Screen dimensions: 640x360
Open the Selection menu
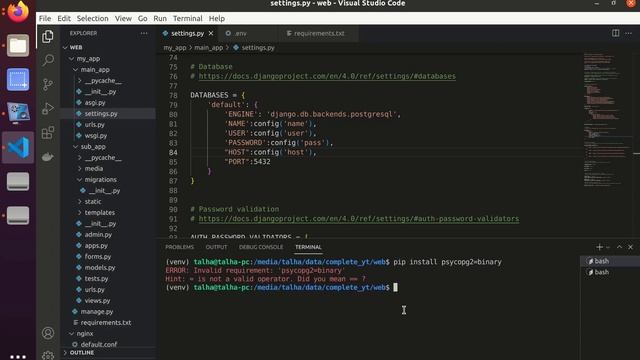click(x=93, y=18)
